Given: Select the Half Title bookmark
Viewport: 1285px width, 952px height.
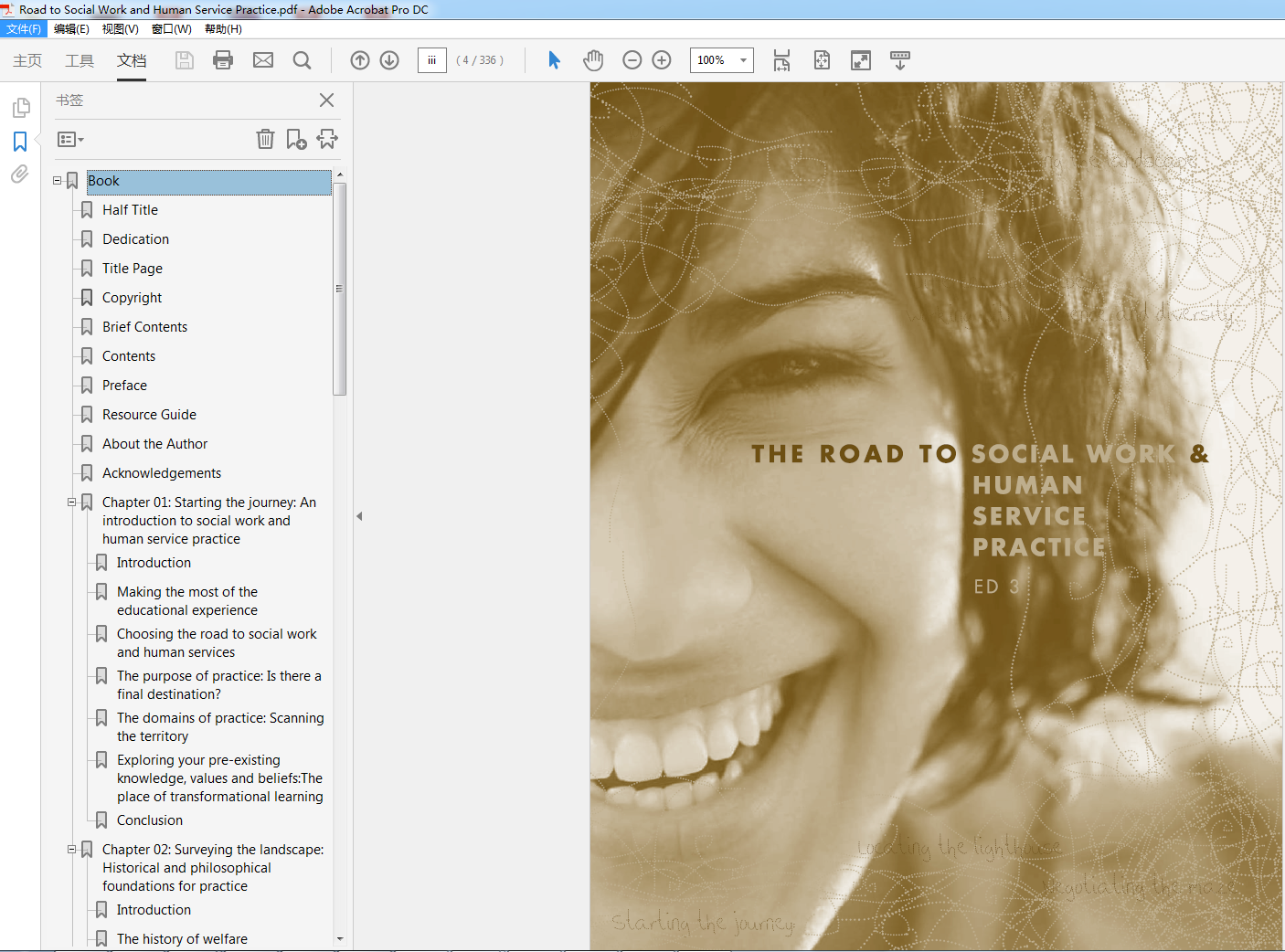Looking at the screenshot, I should (130, 210).
